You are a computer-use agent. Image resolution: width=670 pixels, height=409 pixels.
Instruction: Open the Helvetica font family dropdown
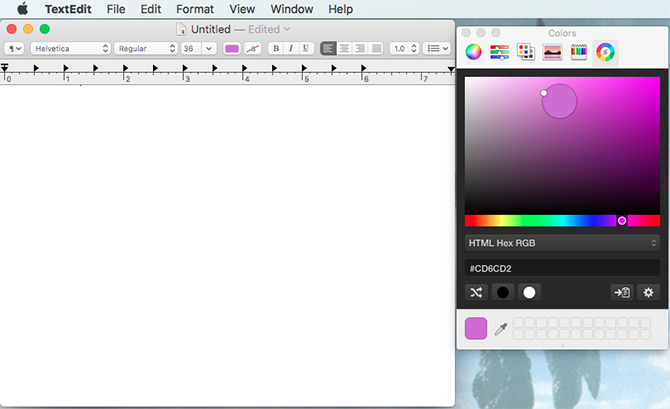(71, 48)
